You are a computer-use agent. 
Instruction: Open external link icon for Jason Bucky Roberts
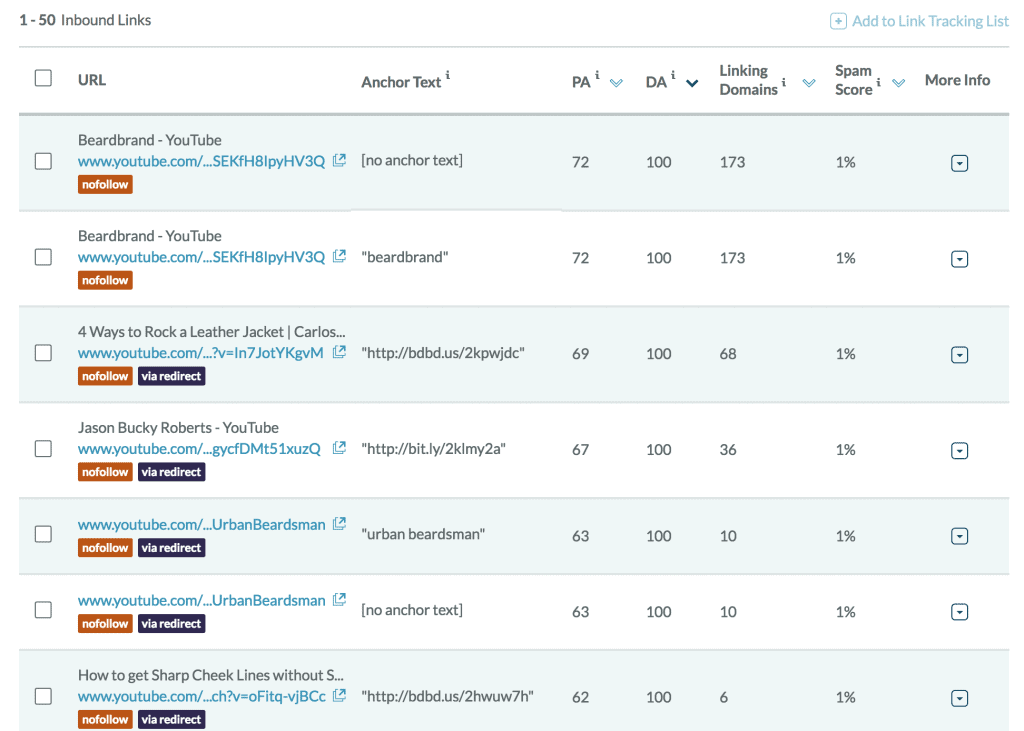point(340,448)
